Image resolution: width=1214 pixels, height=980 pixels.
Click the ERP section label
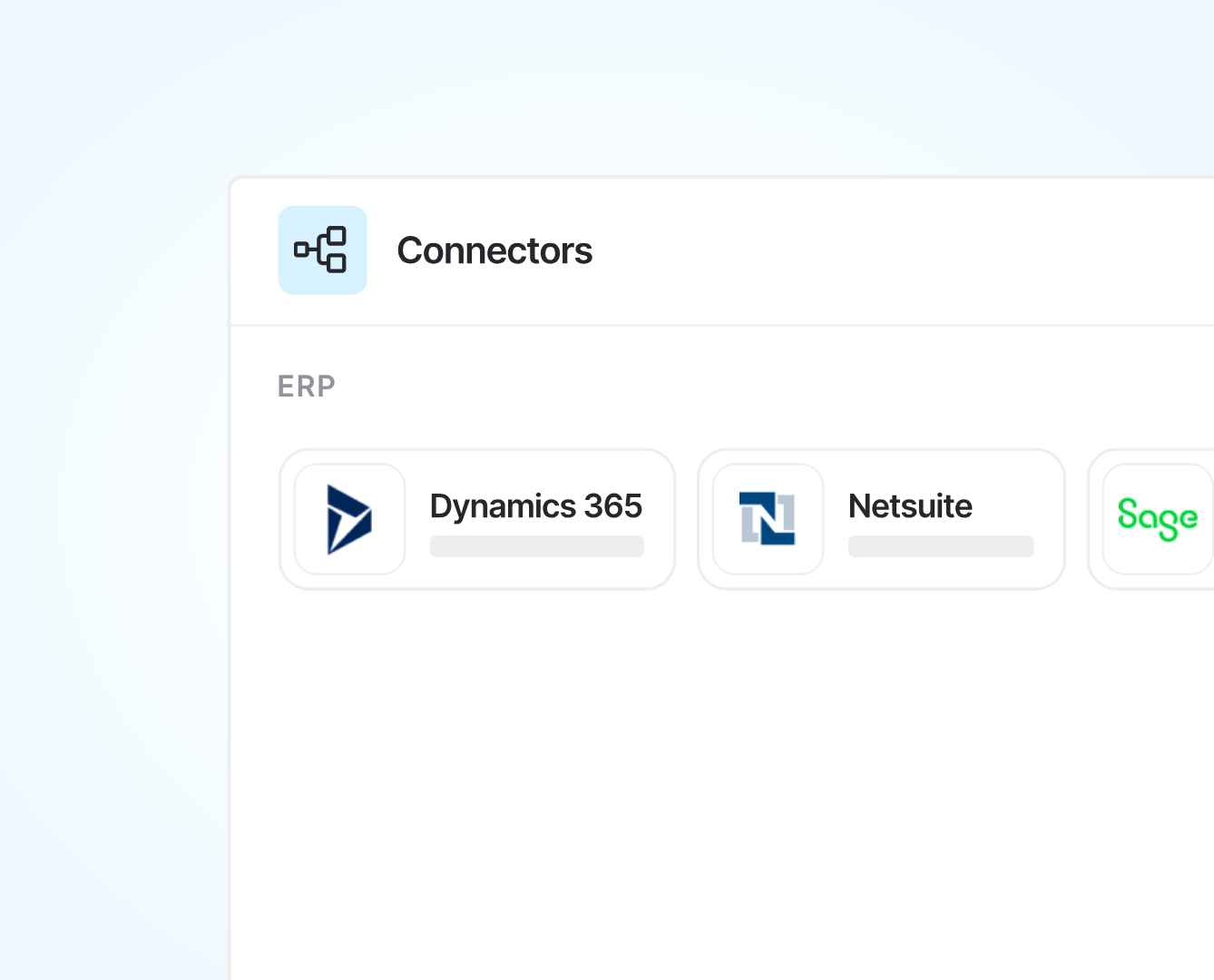[x=307, y=387]
